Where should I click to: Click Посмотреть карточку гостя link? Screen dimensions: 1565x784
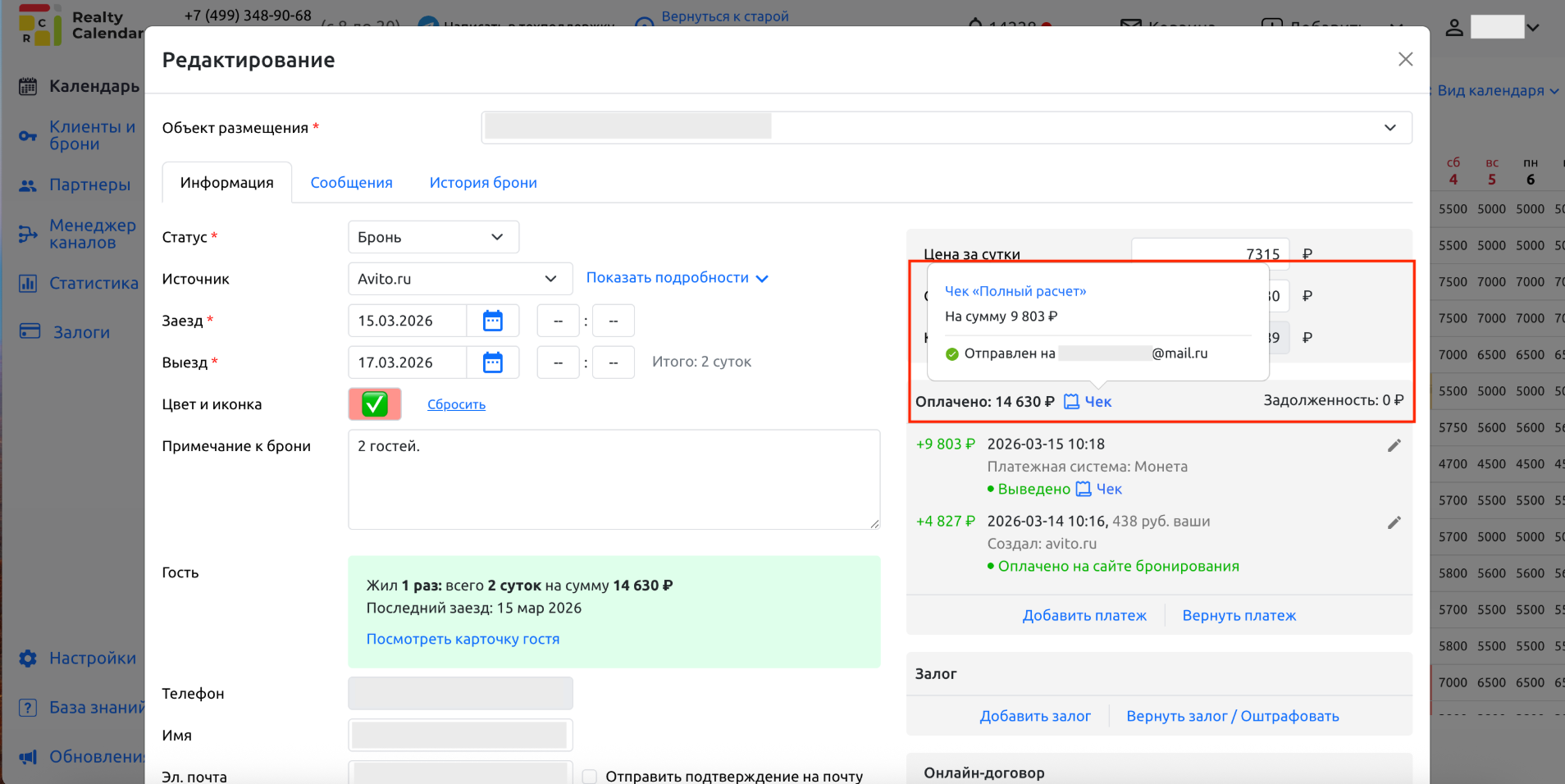[463, 639]
